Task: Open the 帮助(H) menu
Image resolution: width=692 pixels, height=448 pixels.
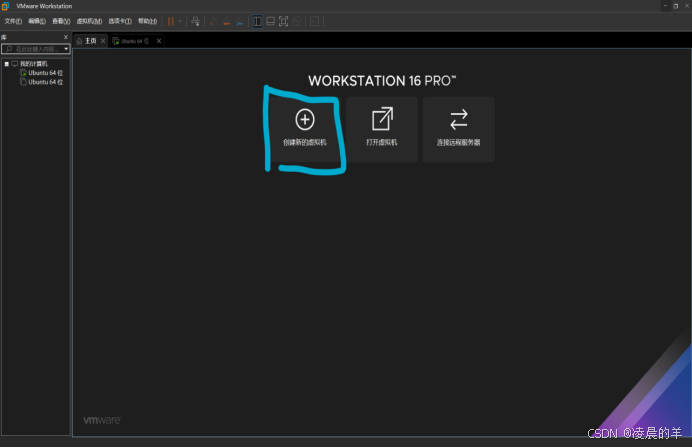Action: [147, 21]
